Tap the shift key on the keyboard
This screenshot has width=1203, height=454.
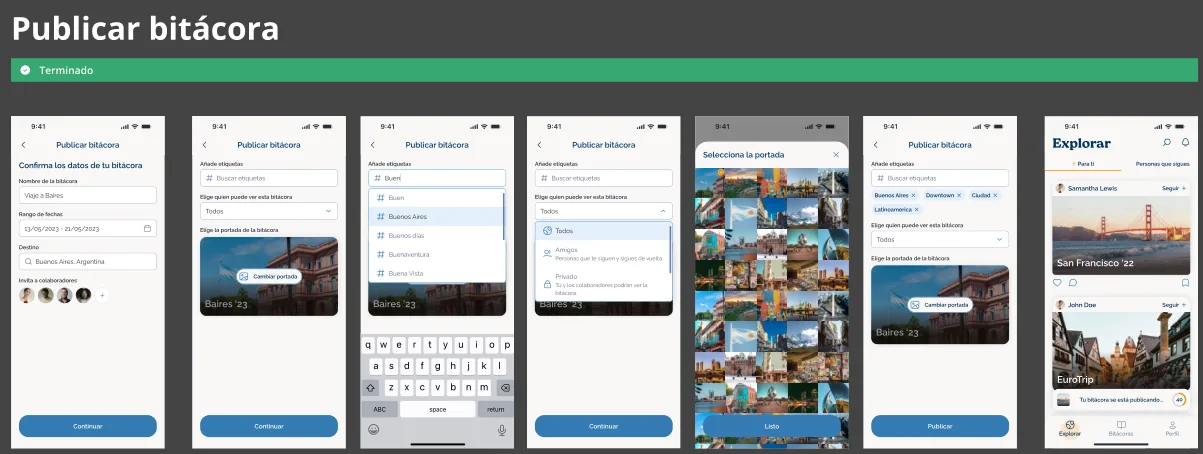(x=371, y=388)
